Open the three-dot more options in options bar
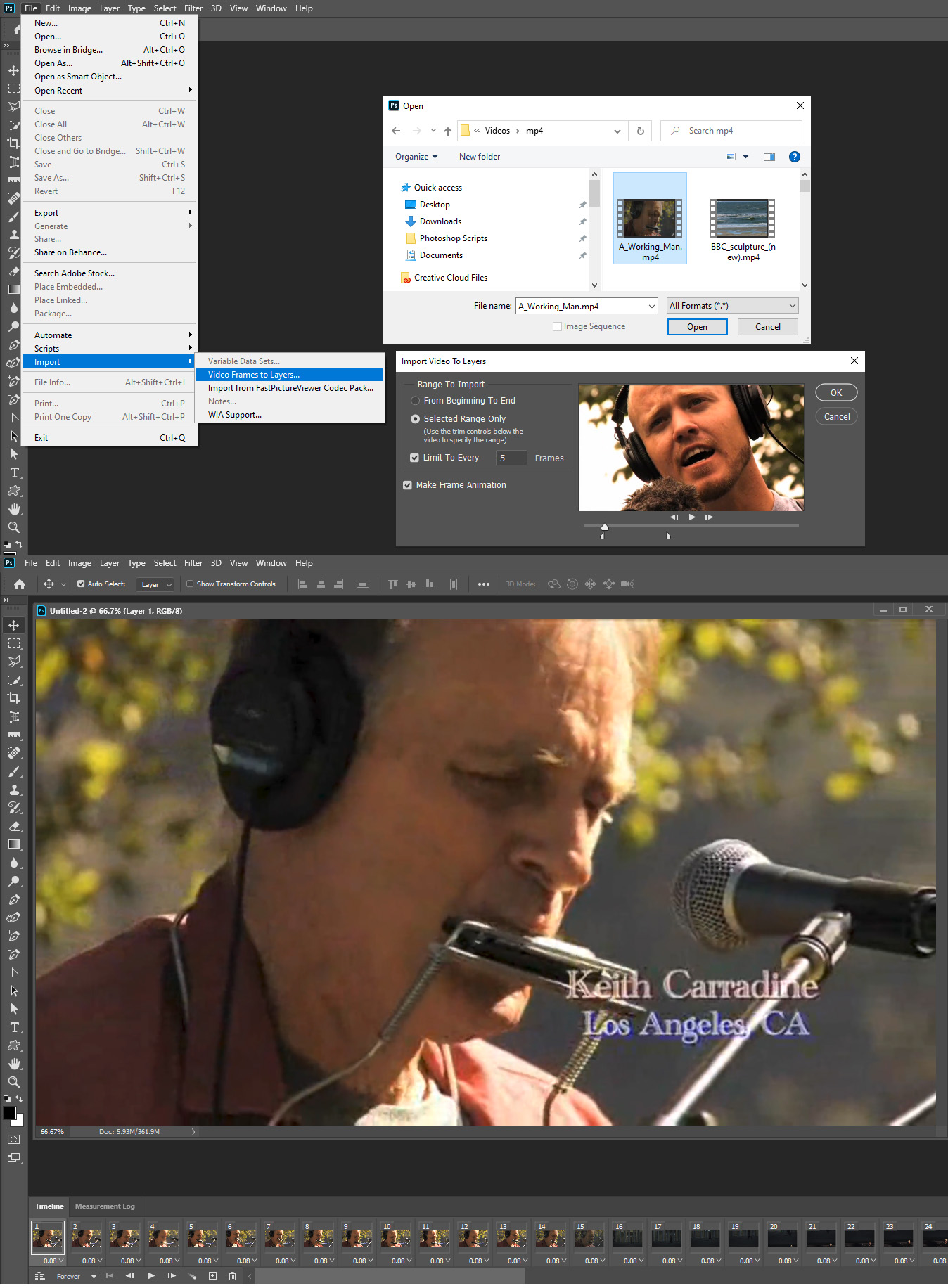Image resolution: width=948 pixels, height=1288 pixels. pyautogui.click(x=484, y=584)
